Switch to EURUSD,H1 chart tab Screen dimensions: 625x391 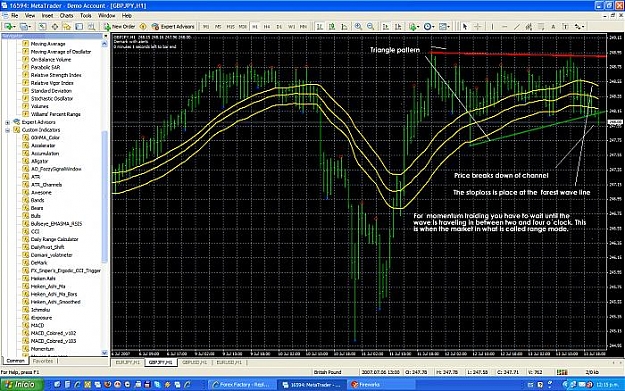tap(229, 362)
